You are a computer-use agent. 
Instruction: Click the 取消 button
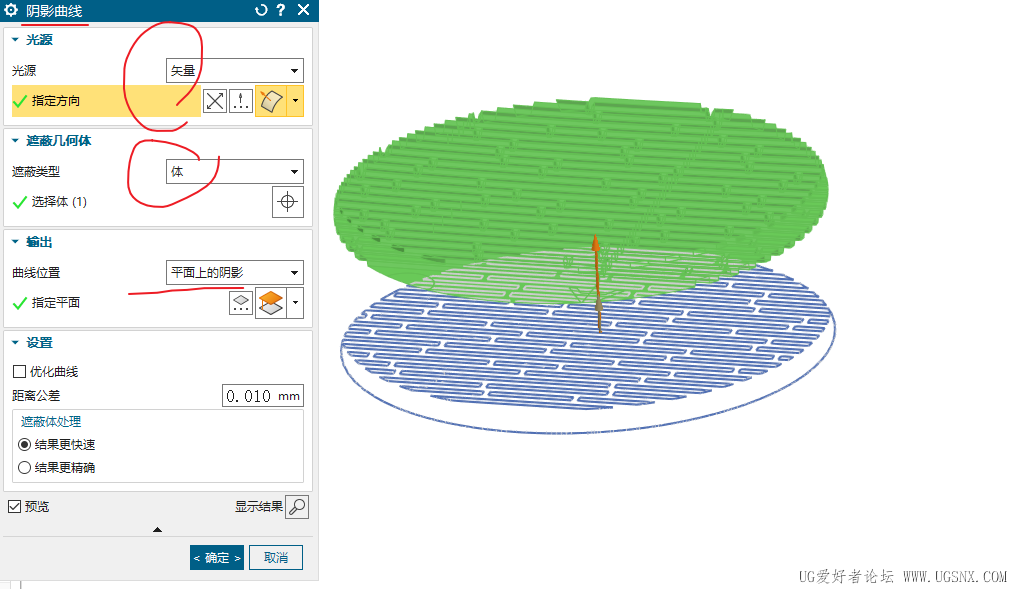click(x=276, y=558)
